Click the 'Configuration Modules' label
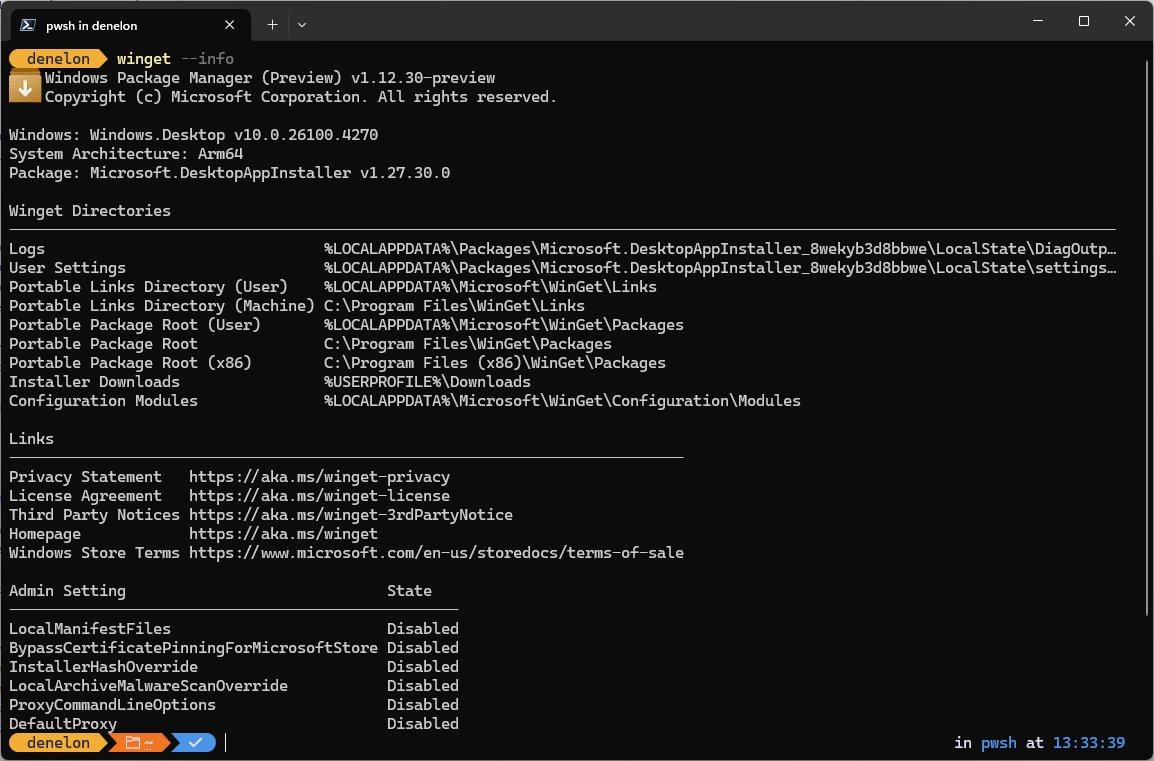Screen dimensions: 1154x761 (103, 401)
